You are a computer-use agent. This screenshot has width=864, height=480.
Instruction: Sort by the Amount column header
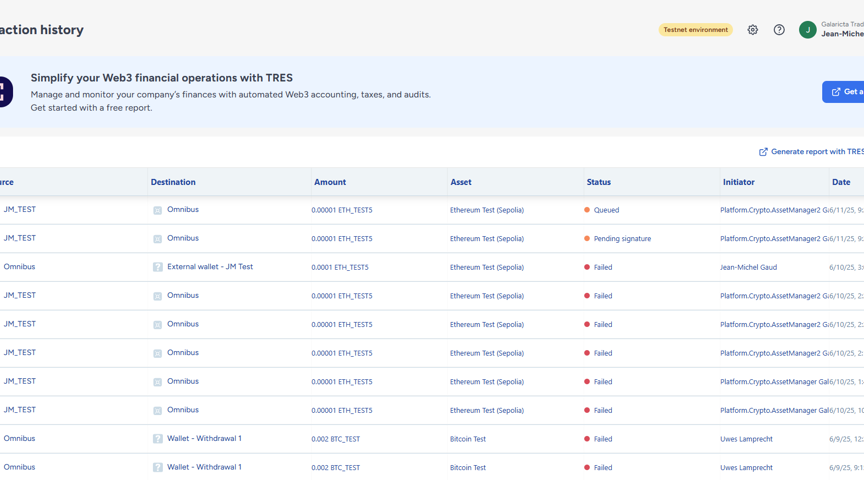[x=330, y=182]
